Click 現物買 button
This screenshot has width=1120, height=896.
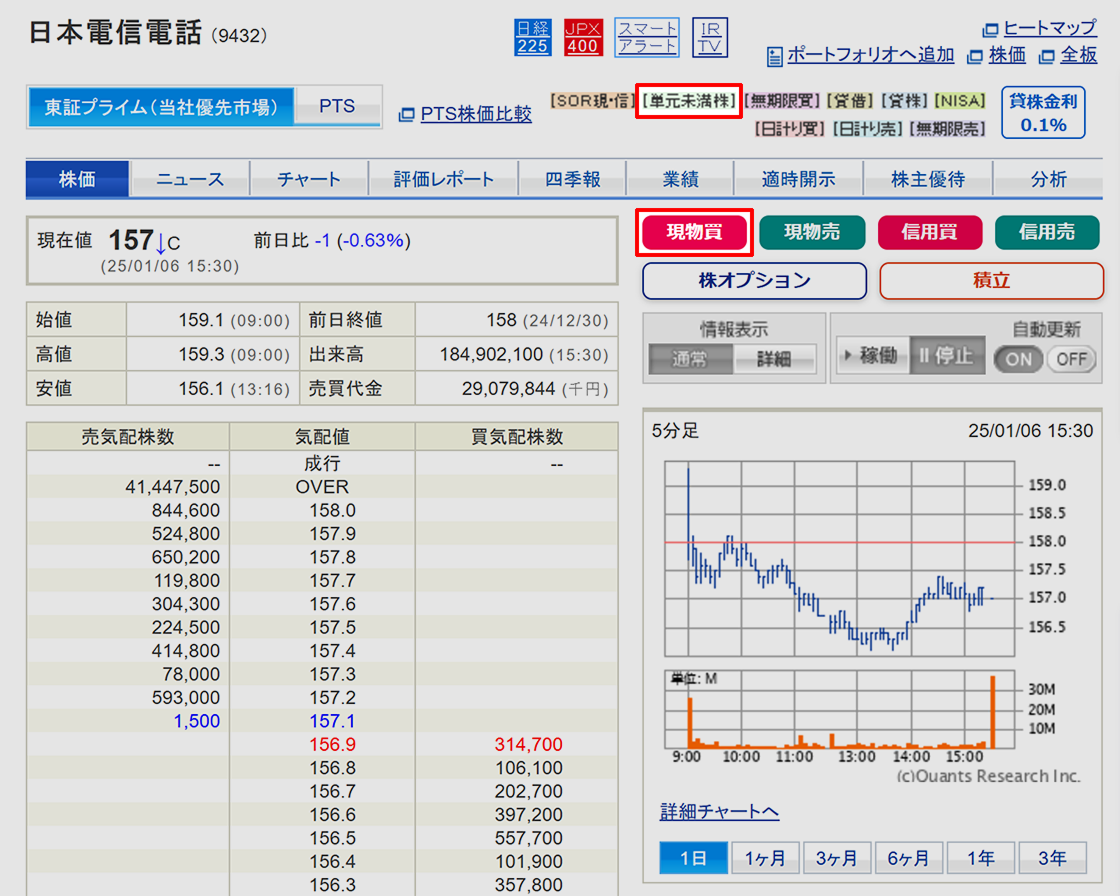click(x=694, y=232)
